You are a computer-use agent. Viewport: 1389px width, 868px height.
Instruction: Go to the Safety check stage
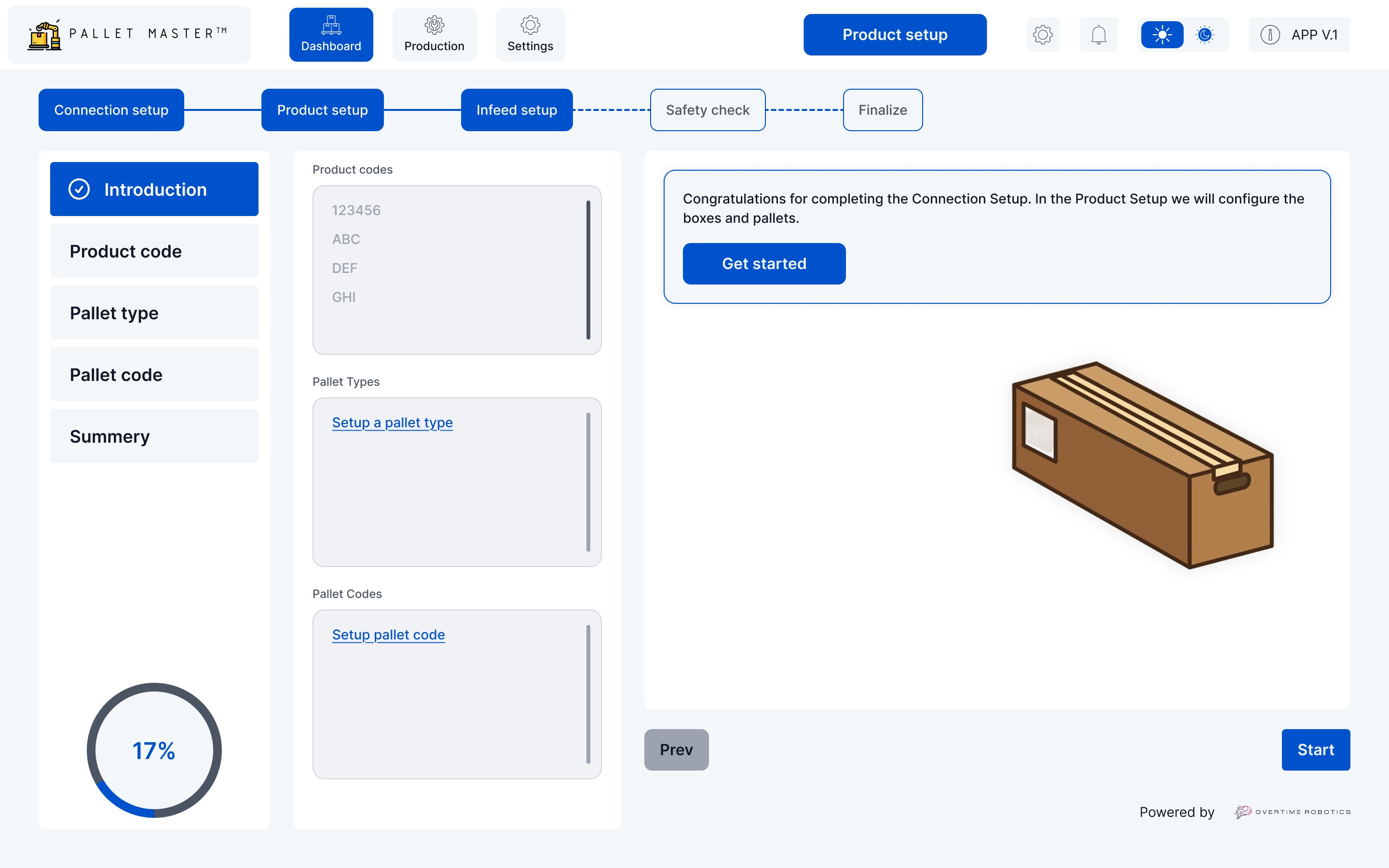pos(707,109)
